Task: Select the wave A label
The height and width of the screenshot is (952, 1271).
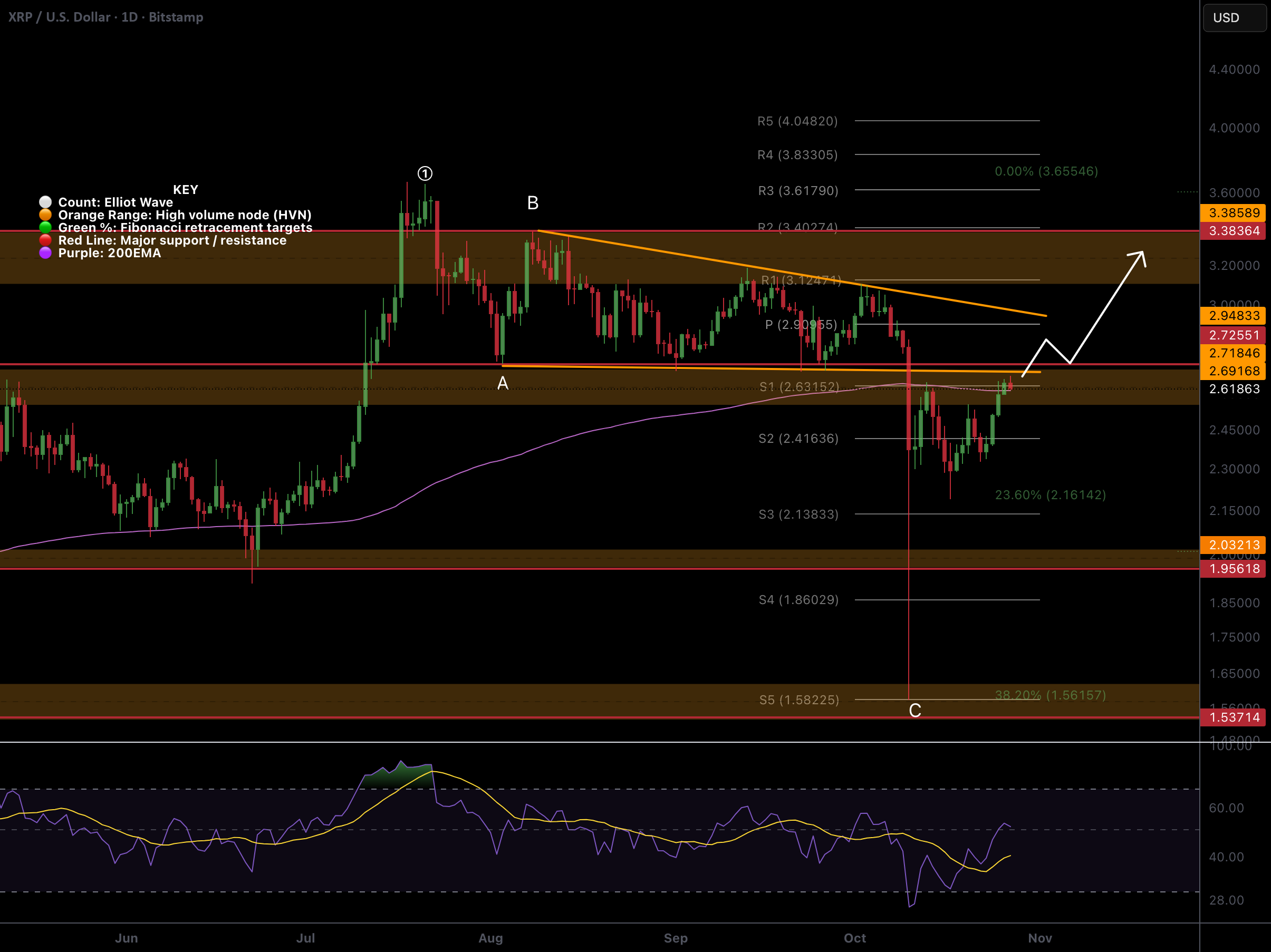Action: pyautogui.click(x=503, y=383)
